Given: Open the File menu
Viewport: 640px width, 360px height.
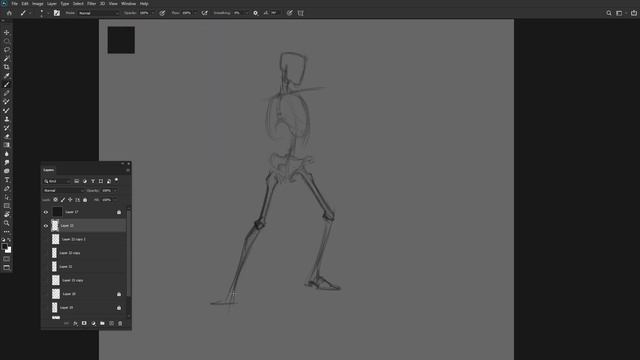Looking at the screenshot, I should pyautogui.click(x=14, y=4).
